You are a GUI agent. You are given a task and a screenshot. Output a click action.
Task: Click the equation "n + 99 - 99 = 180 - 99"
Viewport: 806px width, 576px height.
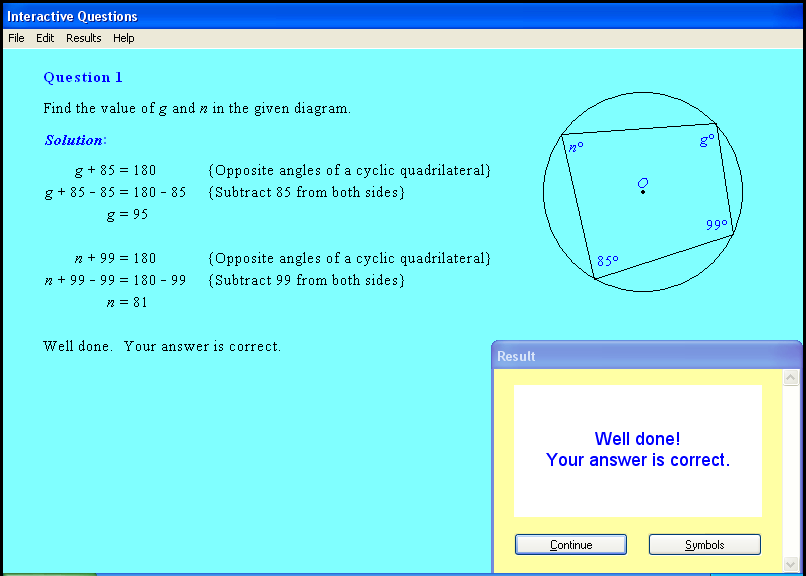pyautogui.click(x=116, y=280)
